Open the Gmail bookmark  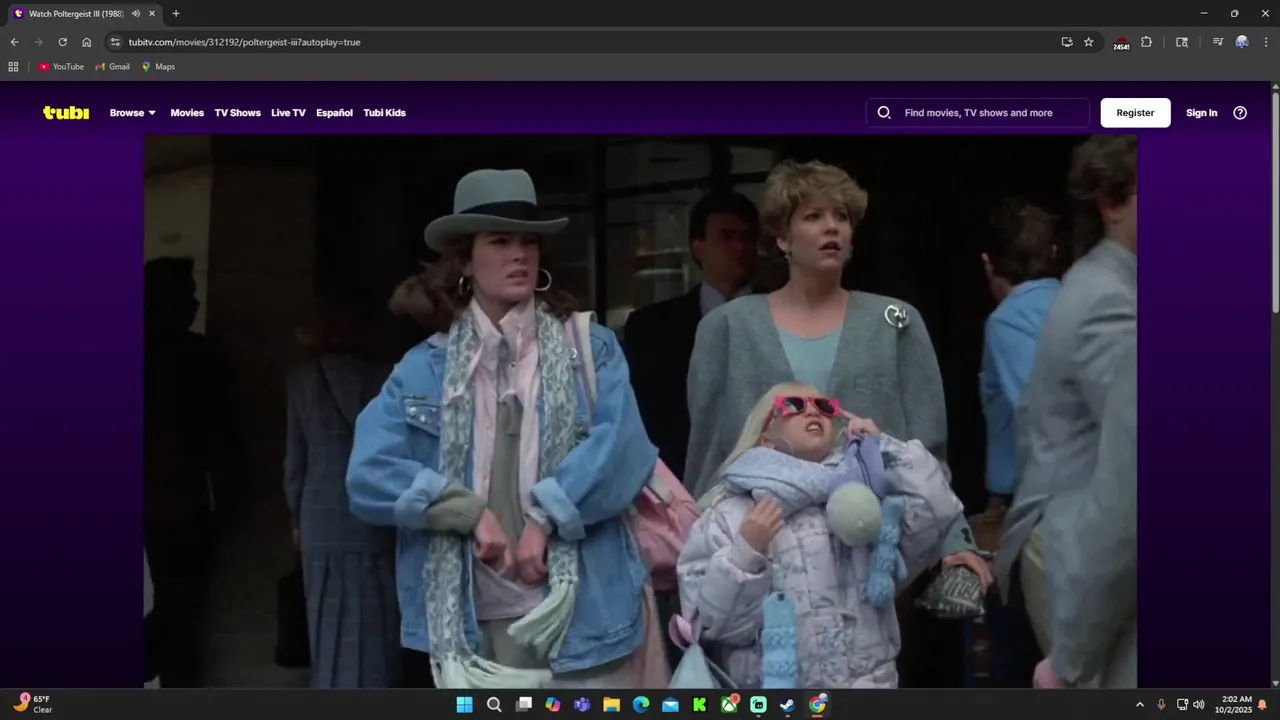113,67
